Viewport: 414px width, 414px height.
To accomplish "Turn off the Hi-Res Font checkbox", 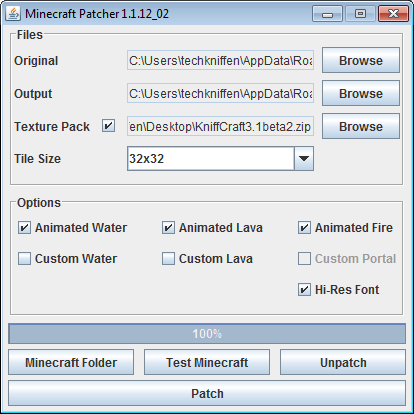I will tap(304, 290).
